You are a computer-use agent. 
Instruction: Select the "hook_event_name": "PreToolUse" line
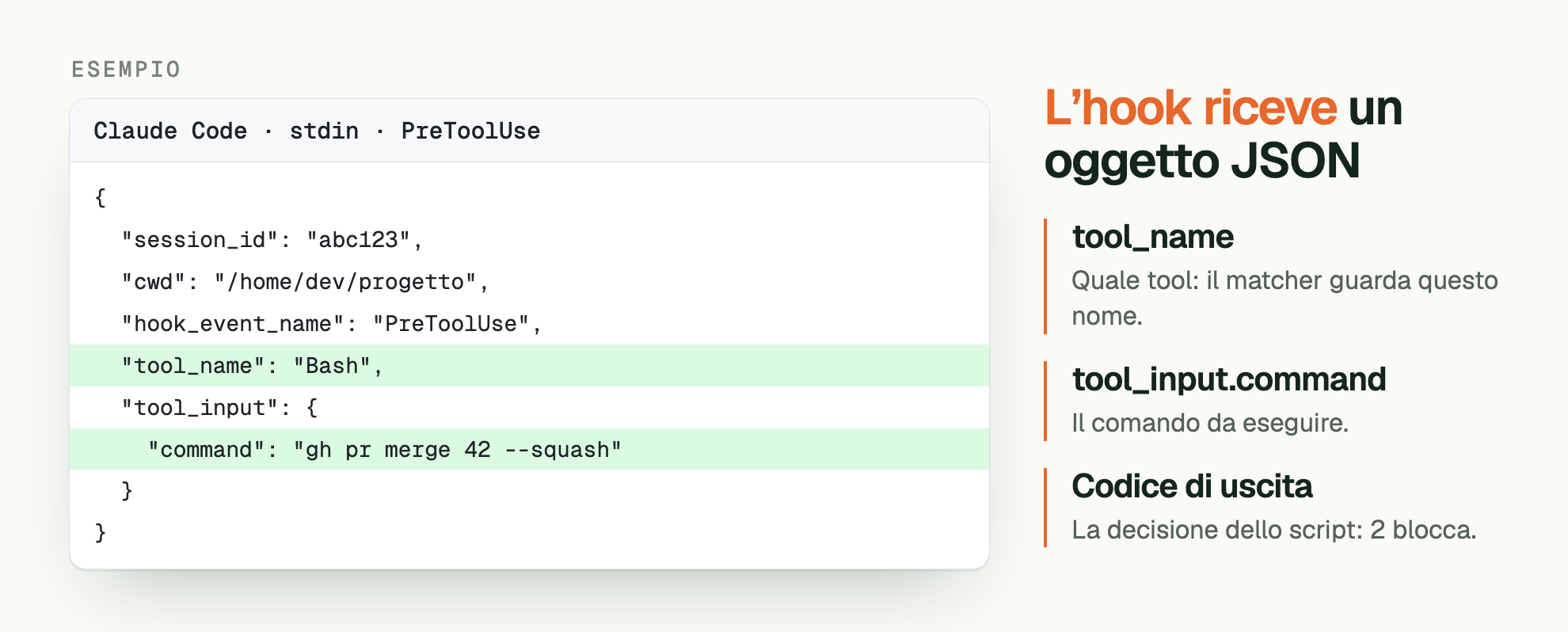pyautogui.click(x=331, y=324)
